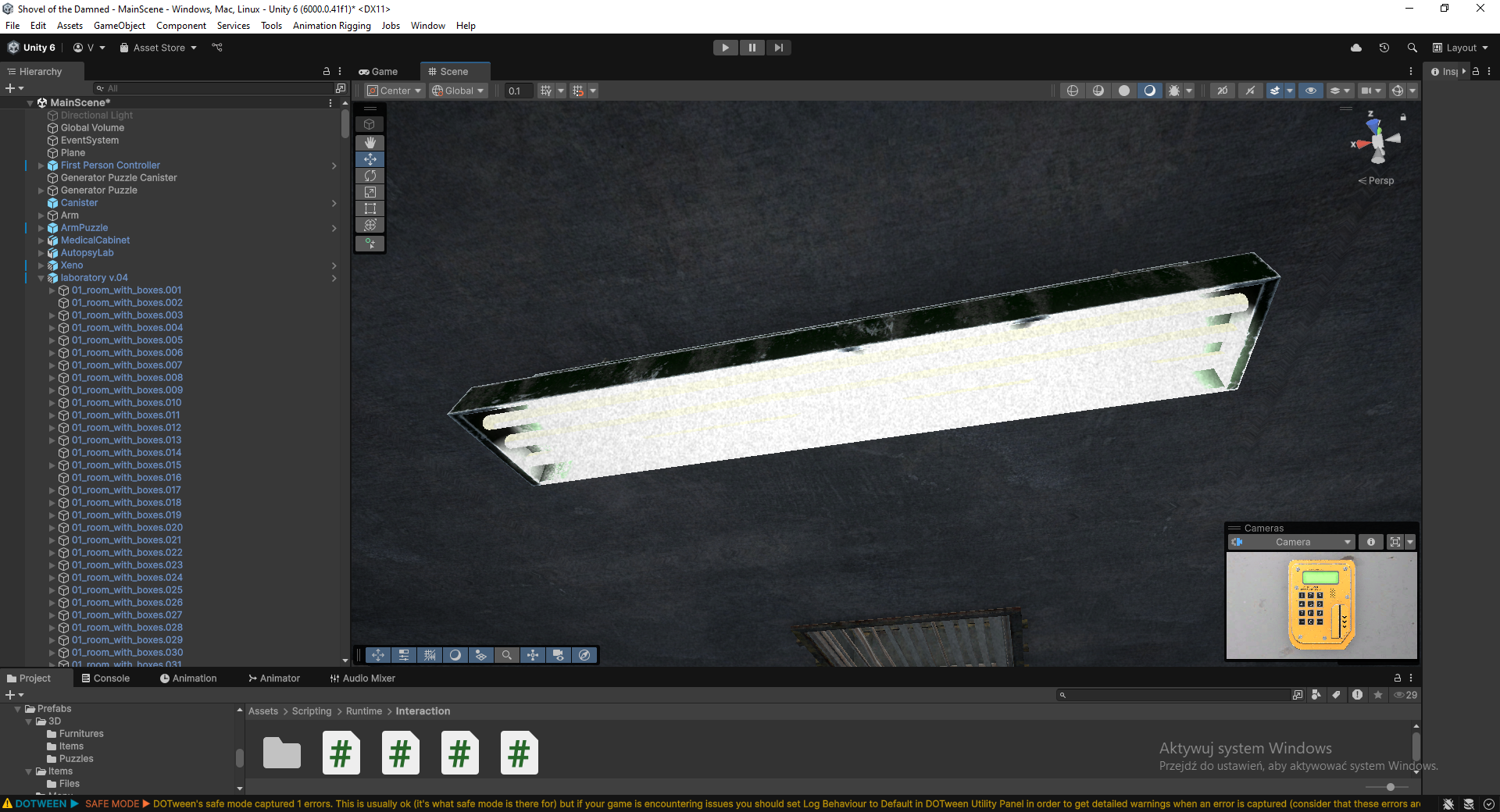
Task: Click the Step frame button
Action: pos(779,48)
